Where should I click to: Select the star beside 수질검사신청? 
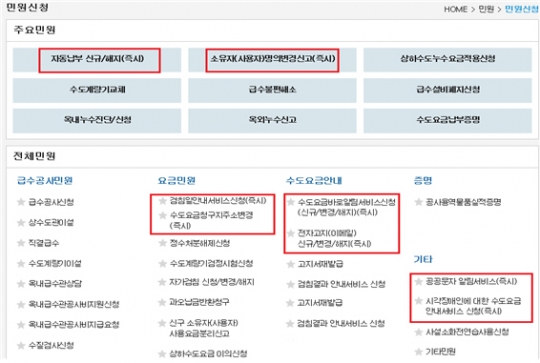tap(21, 345)
